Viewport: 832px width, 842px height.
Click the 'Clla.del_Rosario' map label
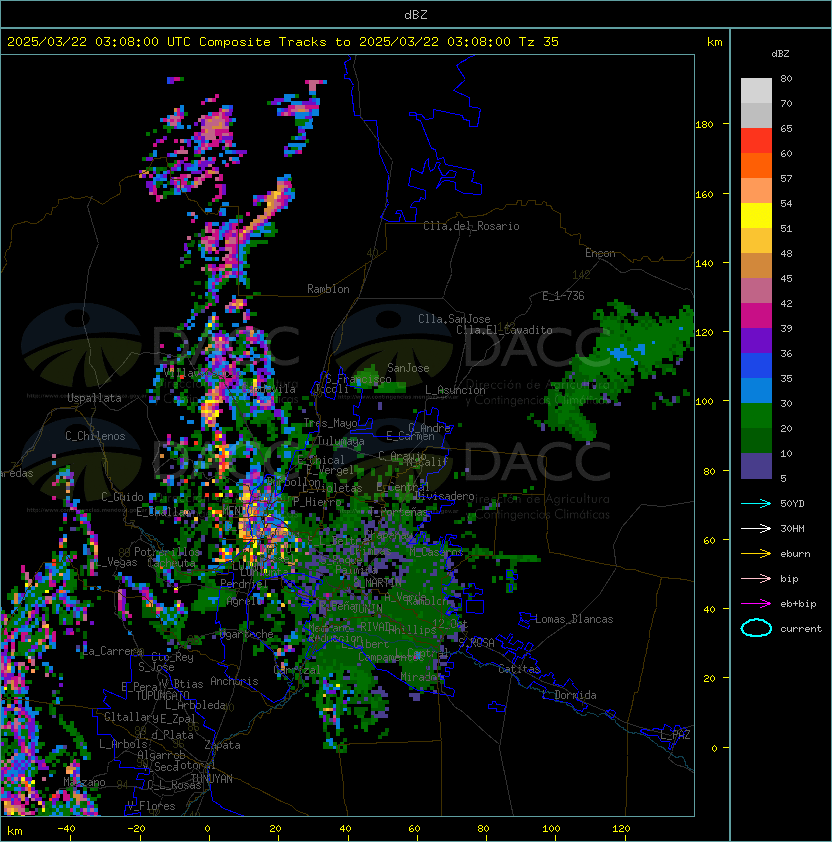click(x=471, y=226)
